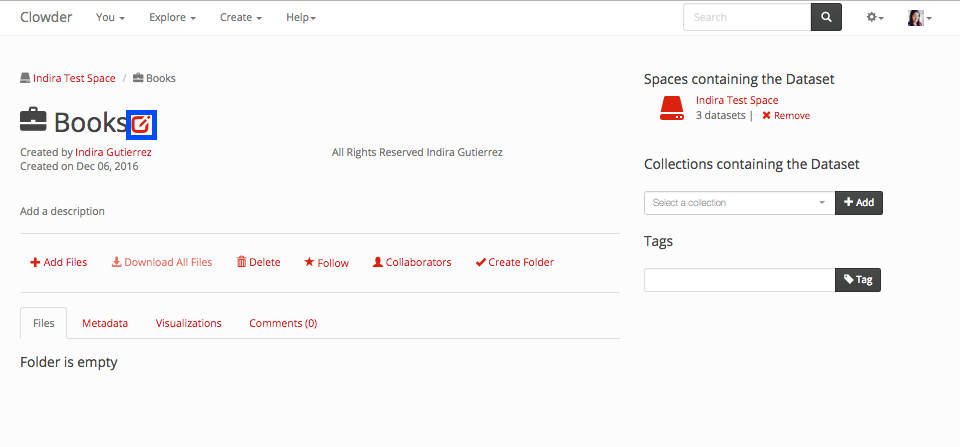This screenshot has height=447, width=960.
Task: Download All Files from dataset
Action: pos(162,262)
